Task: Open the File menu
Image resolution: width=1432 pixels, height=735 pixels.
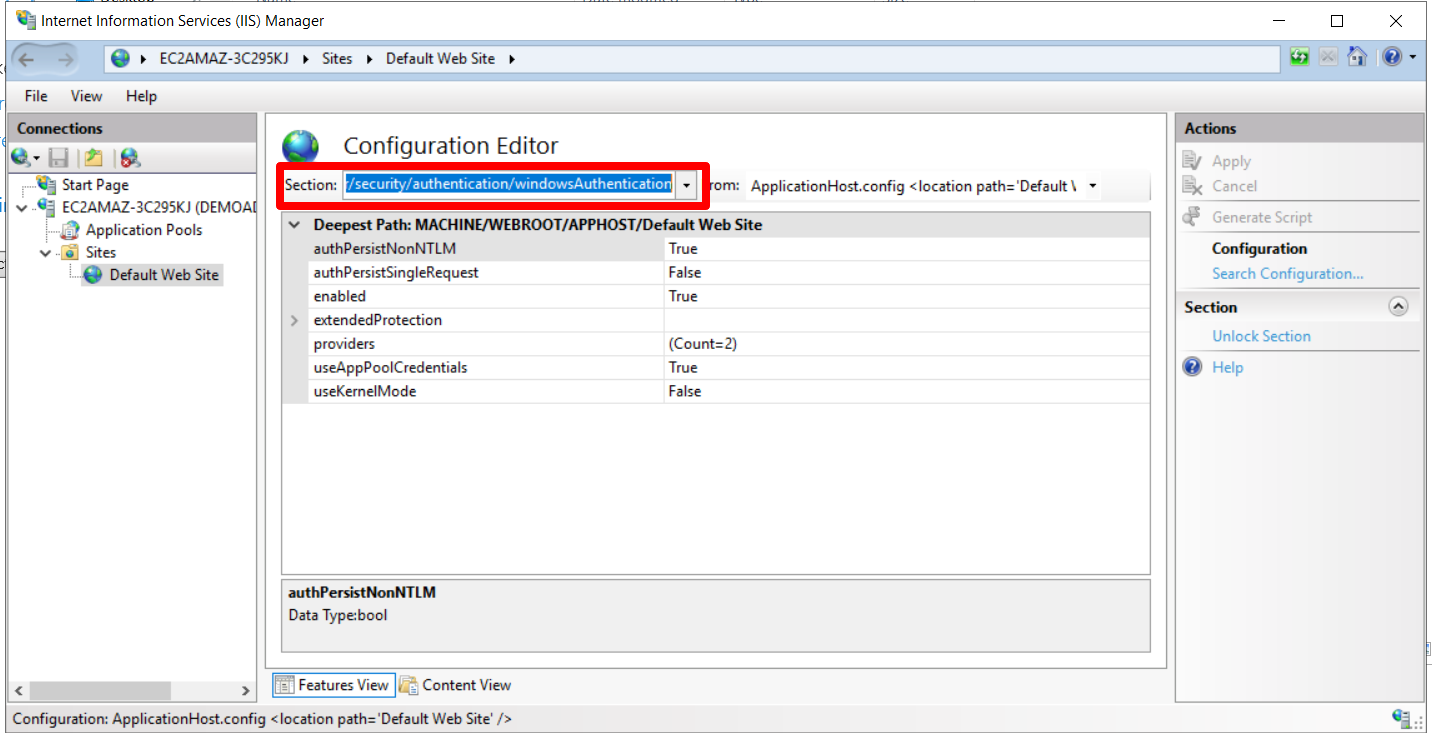Action: point(36,96)
